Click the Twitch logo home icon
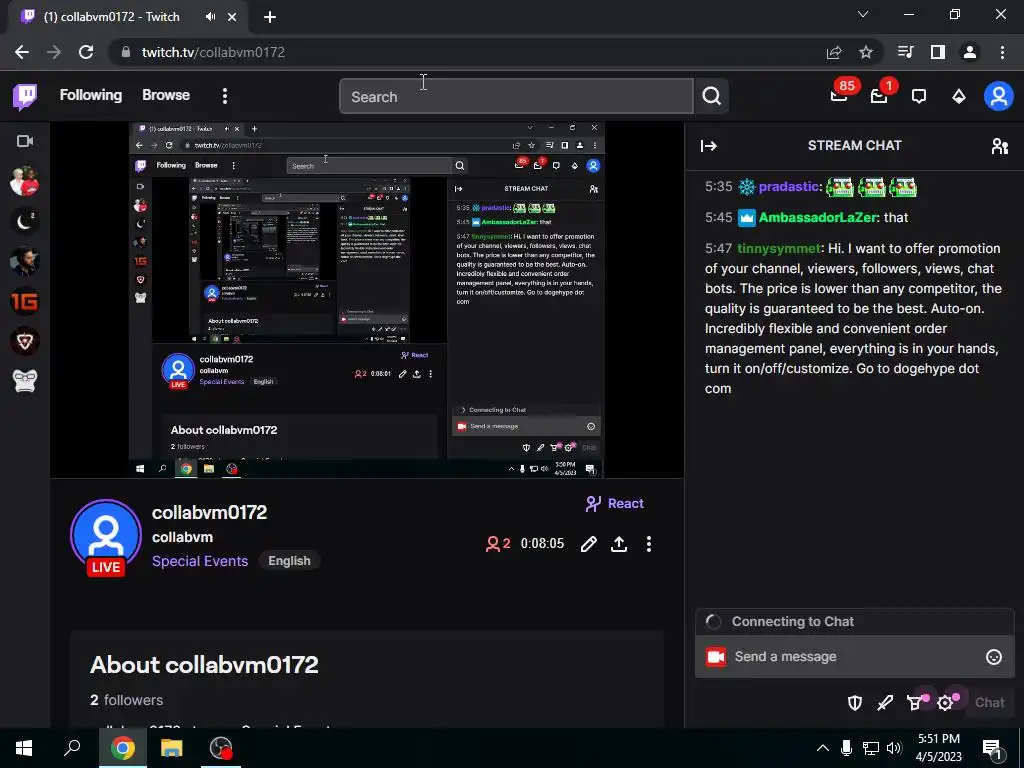The height and width of the screenshot is (768, 1024). coord(25,97)
